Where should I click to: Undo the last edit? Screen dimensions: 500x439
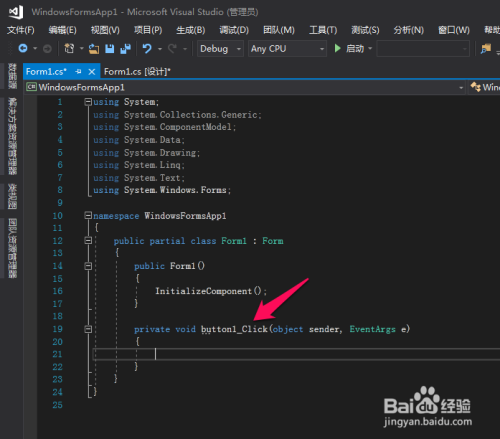[x=147, y=49]
